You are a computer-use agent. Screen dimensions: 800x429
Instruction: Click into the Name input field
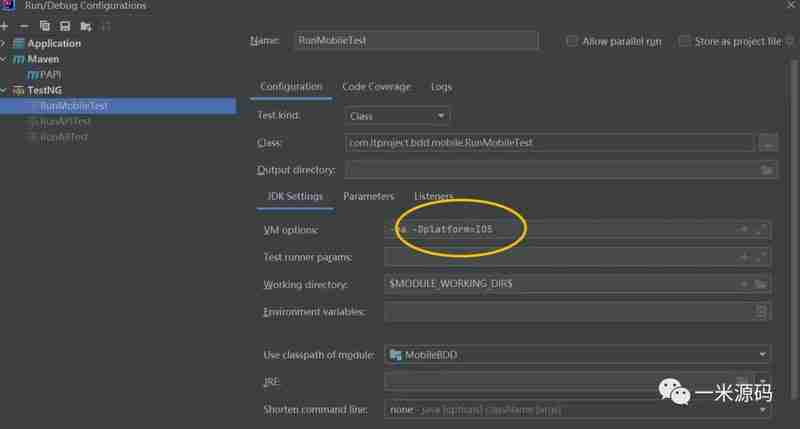416,40
